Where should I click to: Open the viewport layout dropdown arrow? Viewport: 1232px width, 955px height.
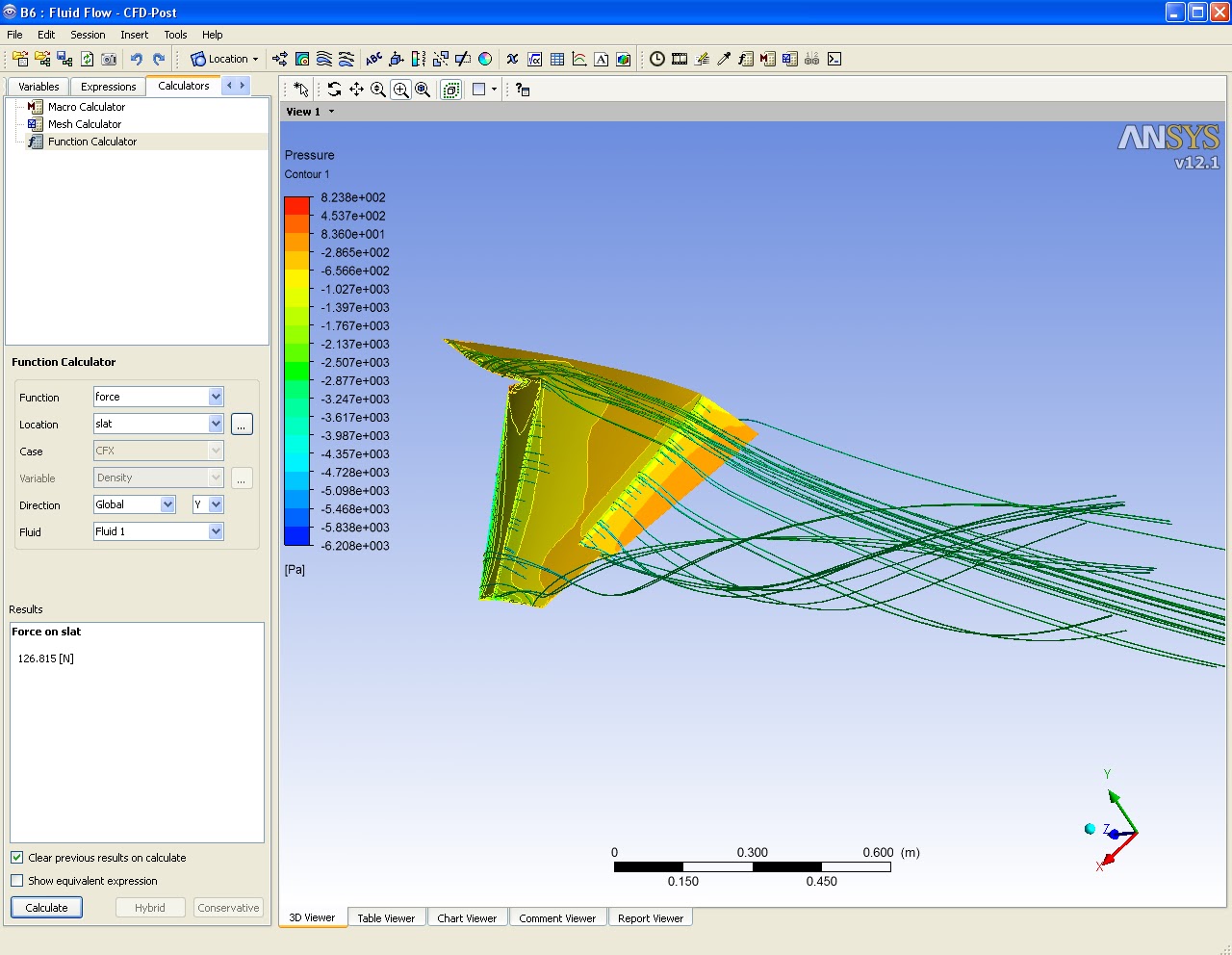[494, 90]
